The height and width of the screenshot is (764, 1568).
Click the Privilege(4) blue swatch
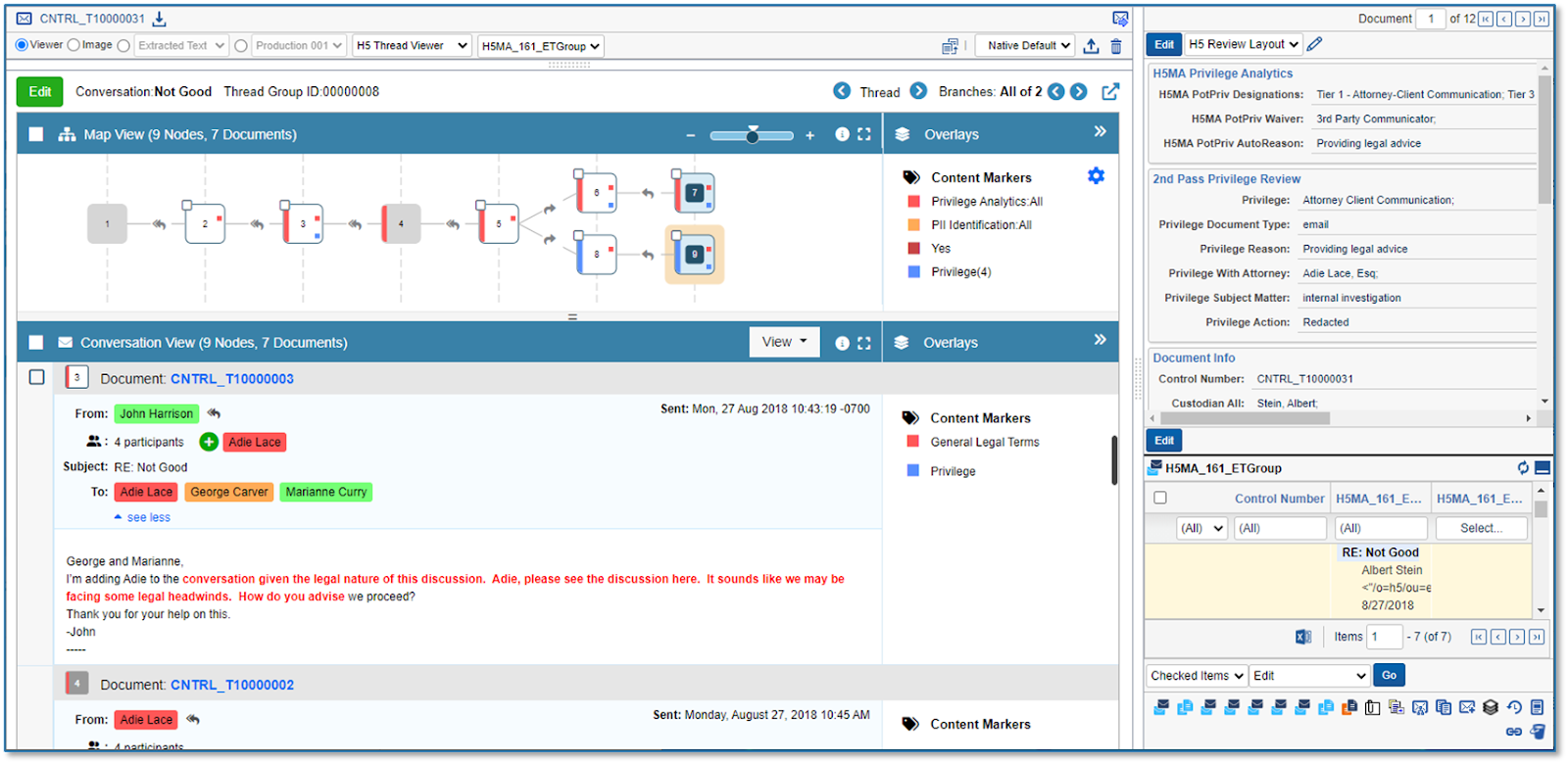point(913,272)
